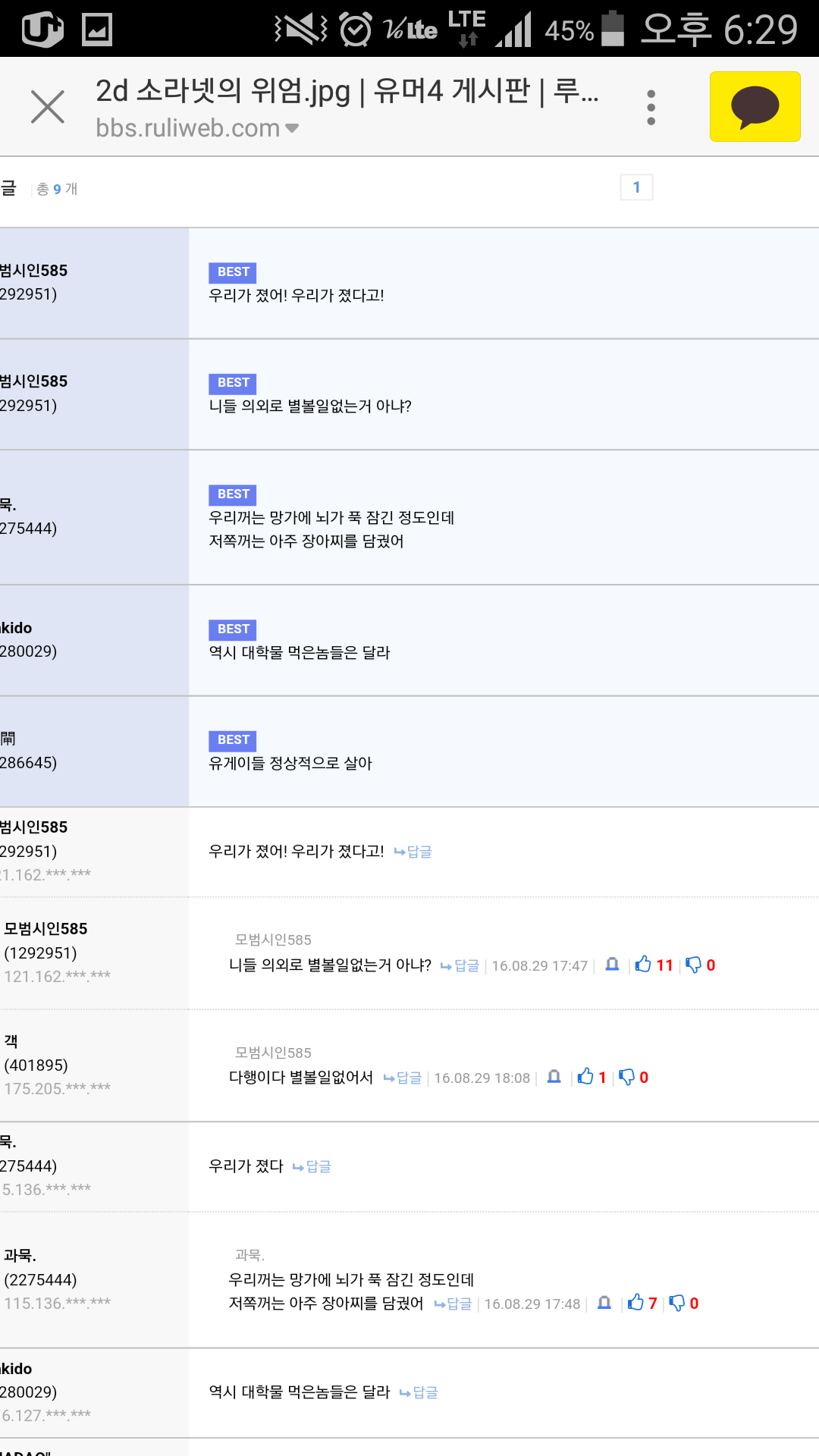Upvote the comment with 7 likes

point(635,1303)
